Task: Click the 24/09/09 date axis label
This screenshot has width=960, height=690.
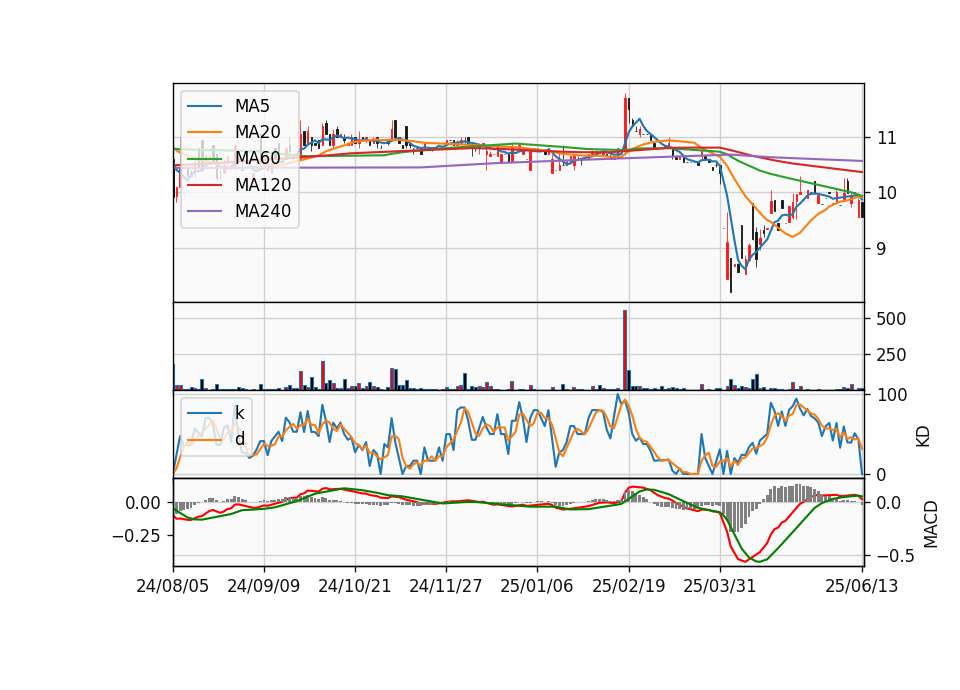Action: pos(264,586)
